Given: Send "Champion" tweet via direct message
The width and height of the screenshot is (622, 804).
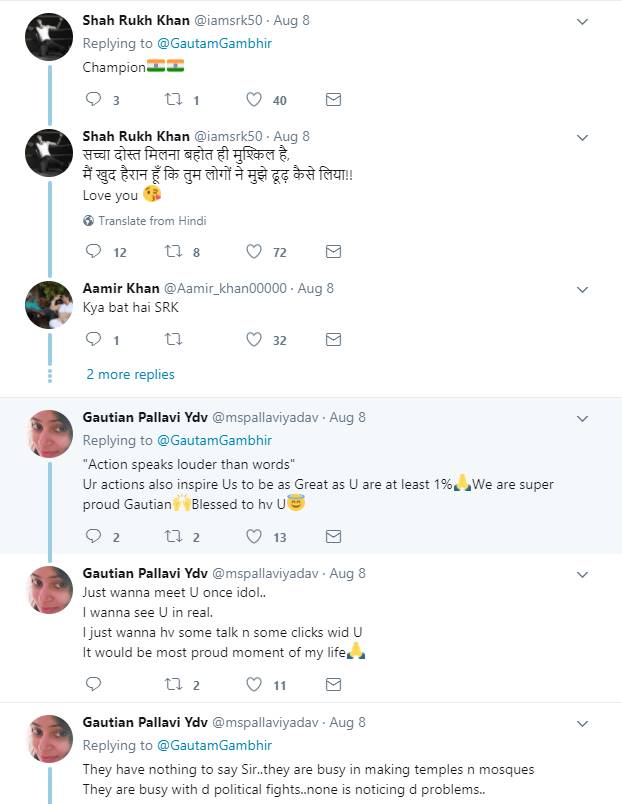Looking at the screenshot, I should pyautogui.click(x=334, y=100).
